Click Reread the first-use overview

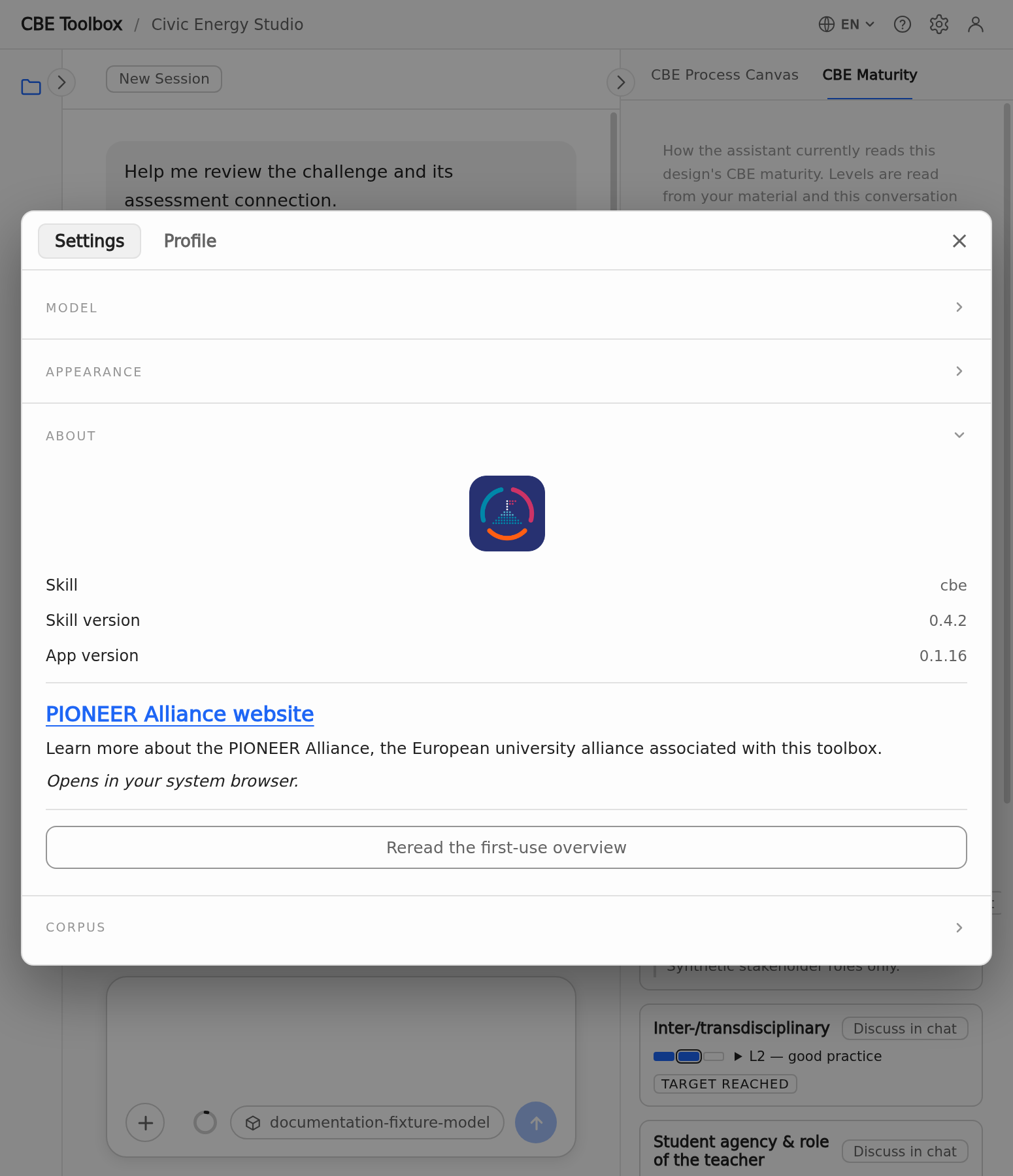click(506, 847)
